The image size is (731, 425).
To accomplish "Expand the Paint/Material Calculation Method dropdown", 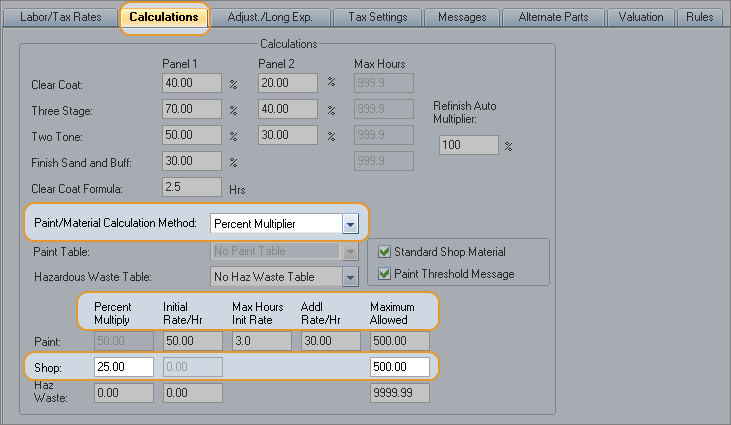I will [350, 224].
